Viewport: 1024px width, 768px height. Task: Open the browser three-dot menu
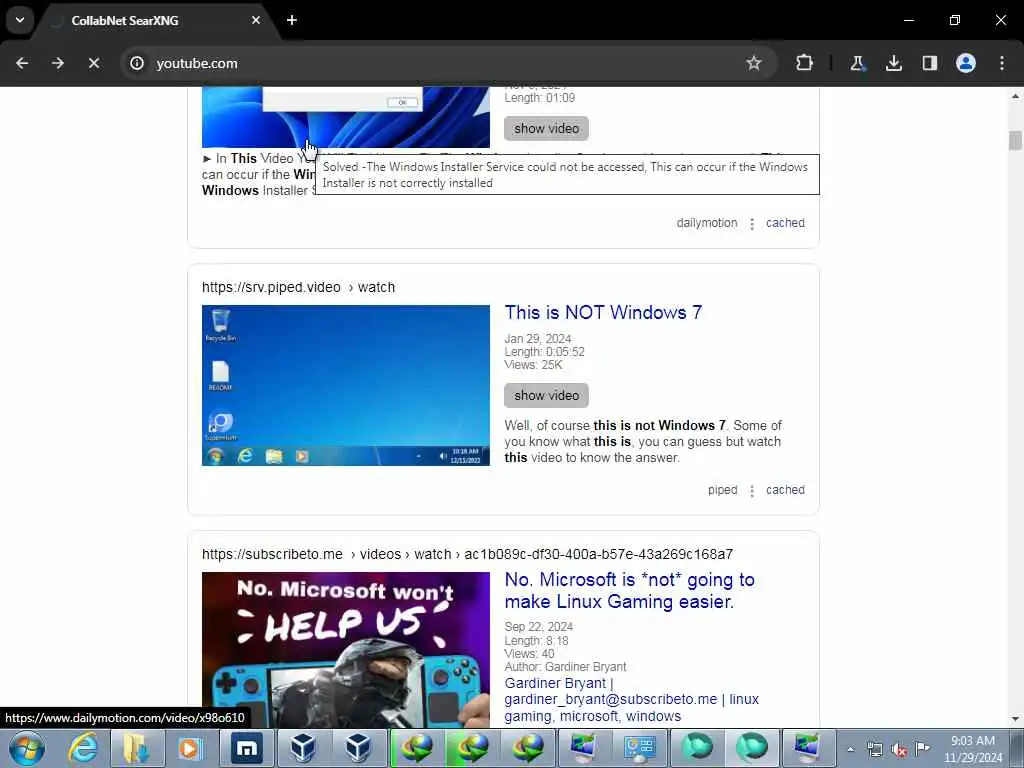point(1002,63)
